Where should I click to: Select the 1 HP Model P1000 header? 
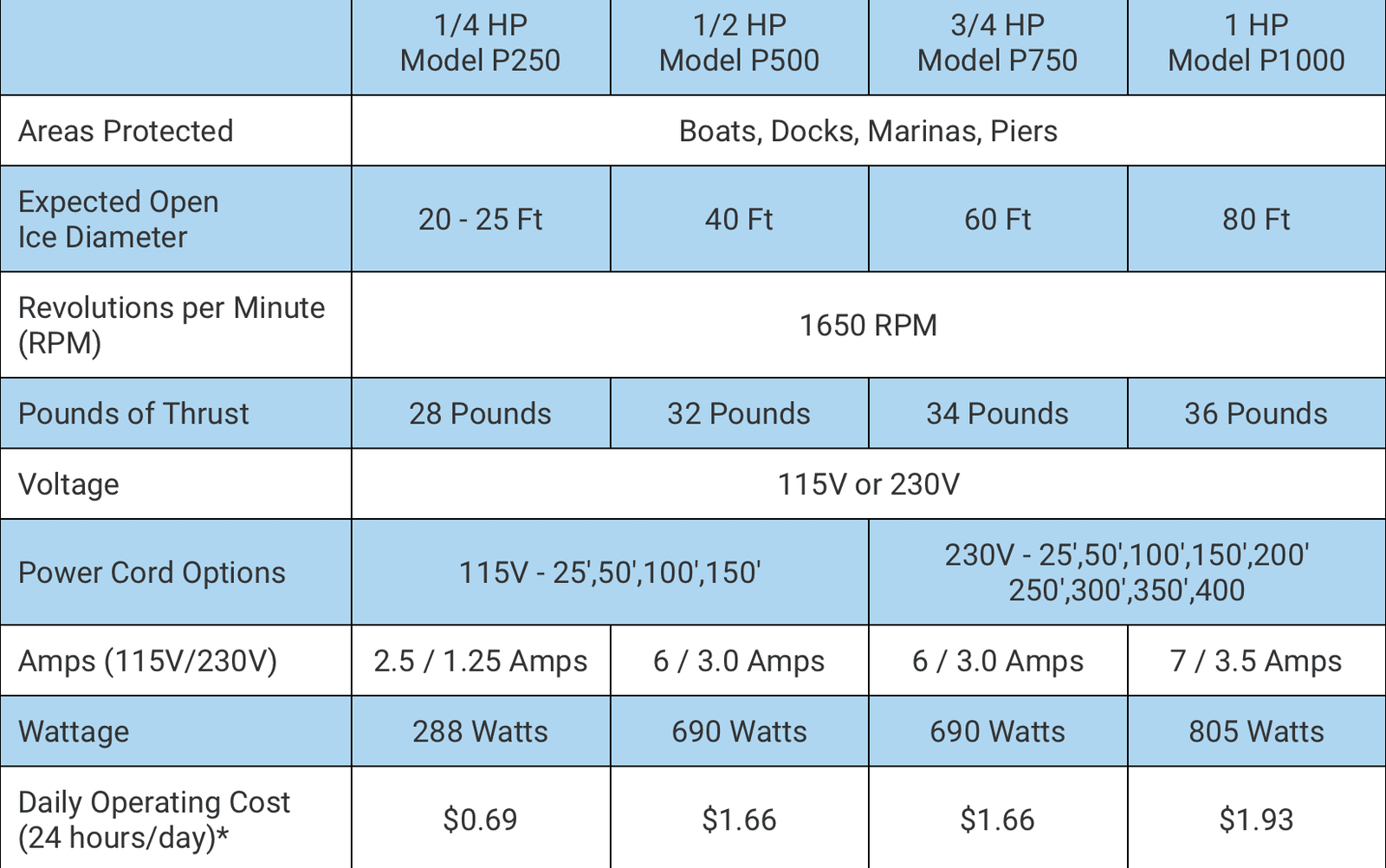[x=1256, y=43]
